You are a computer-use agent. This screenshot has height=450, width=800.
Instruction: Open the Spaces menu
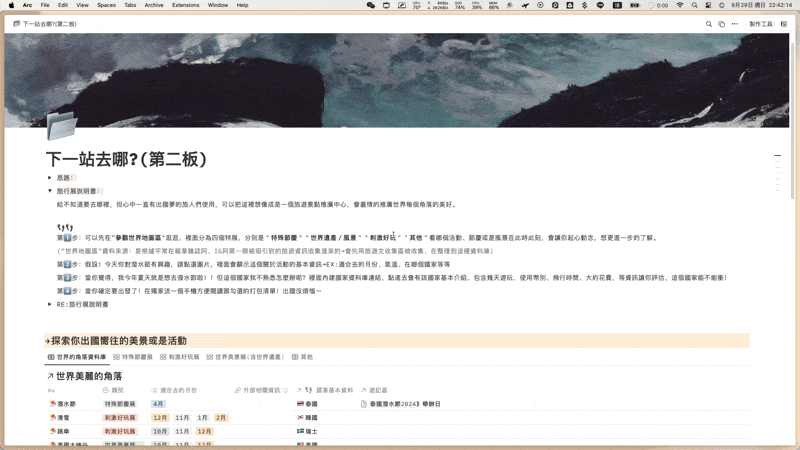tap(106, 5)
